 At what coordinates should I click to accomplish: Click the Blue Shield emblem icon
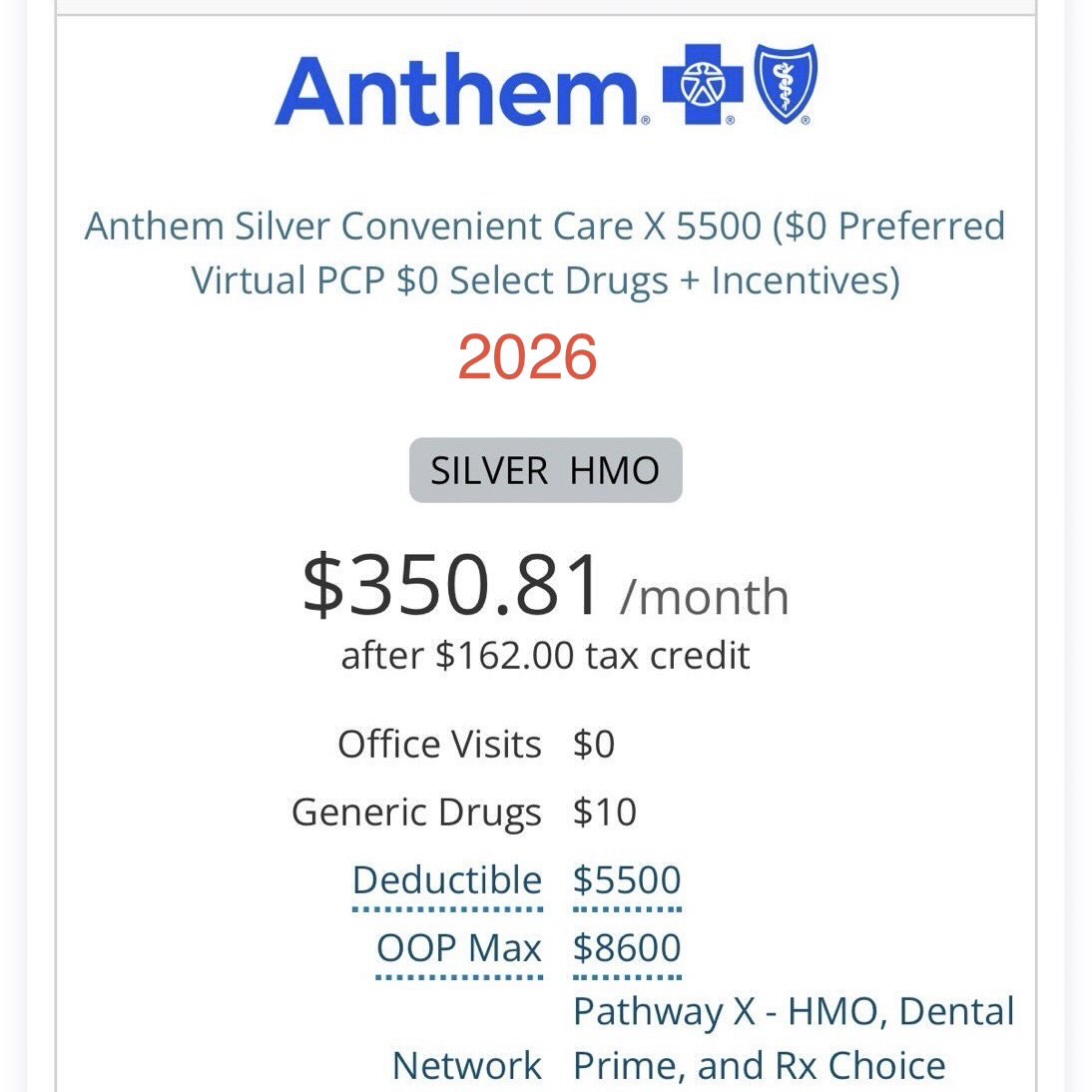pyautogui.click(x=787, y=84)
